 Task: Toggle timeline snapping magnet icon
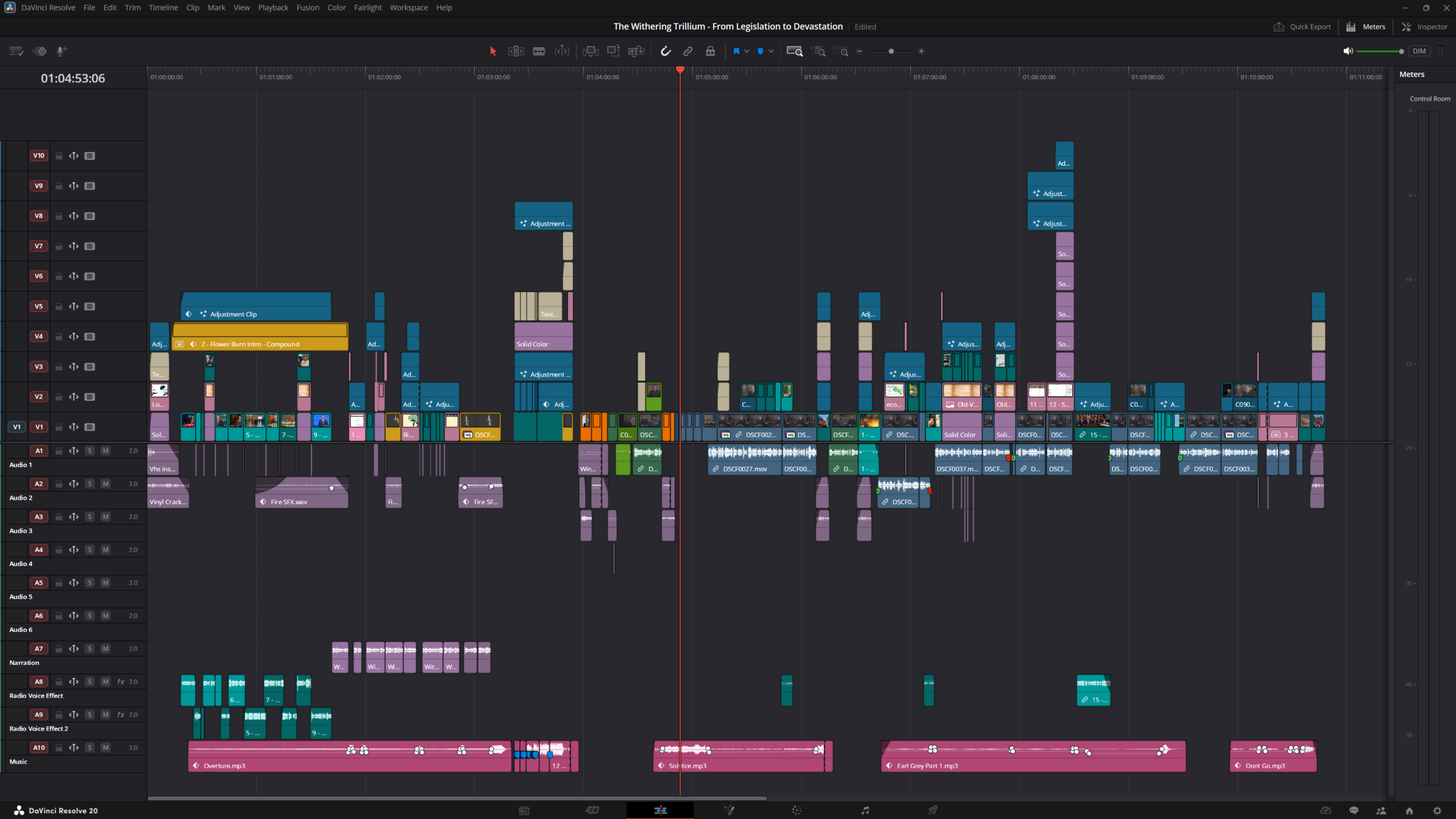click(665, 51)
